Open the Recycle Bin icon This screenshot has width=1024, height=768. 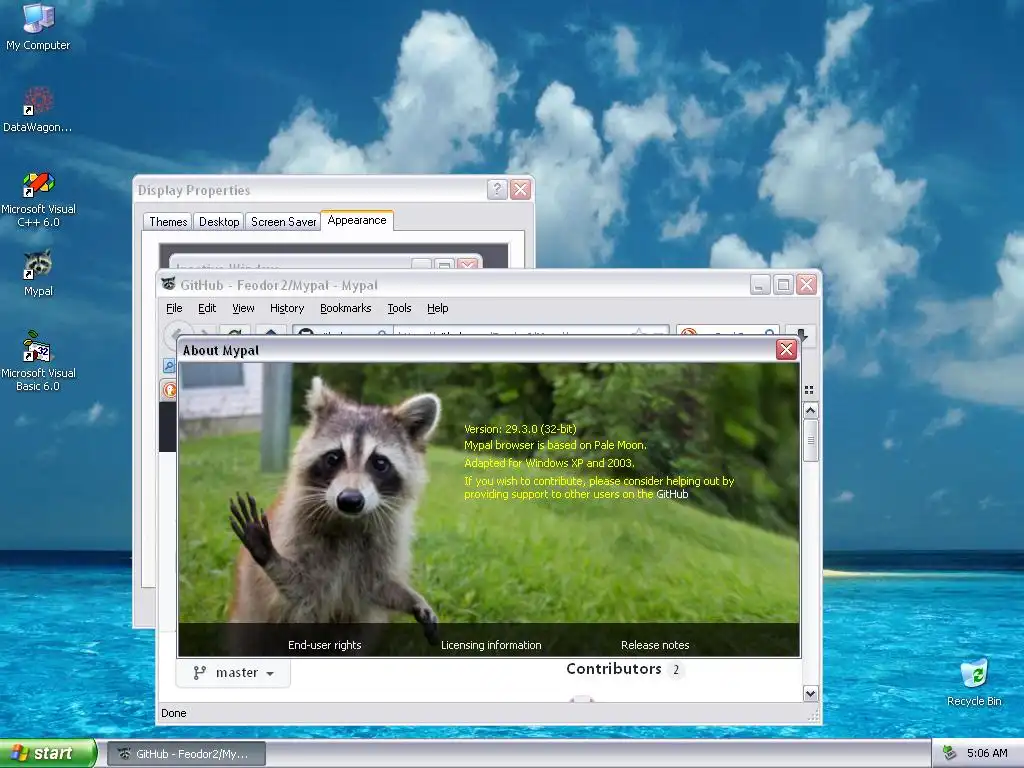point(974,682)
